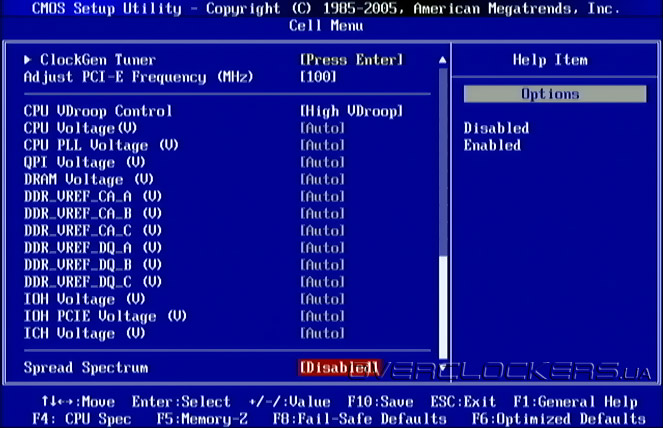
Task: Choose Enabled in the Help options
Action: coord(492,145)
